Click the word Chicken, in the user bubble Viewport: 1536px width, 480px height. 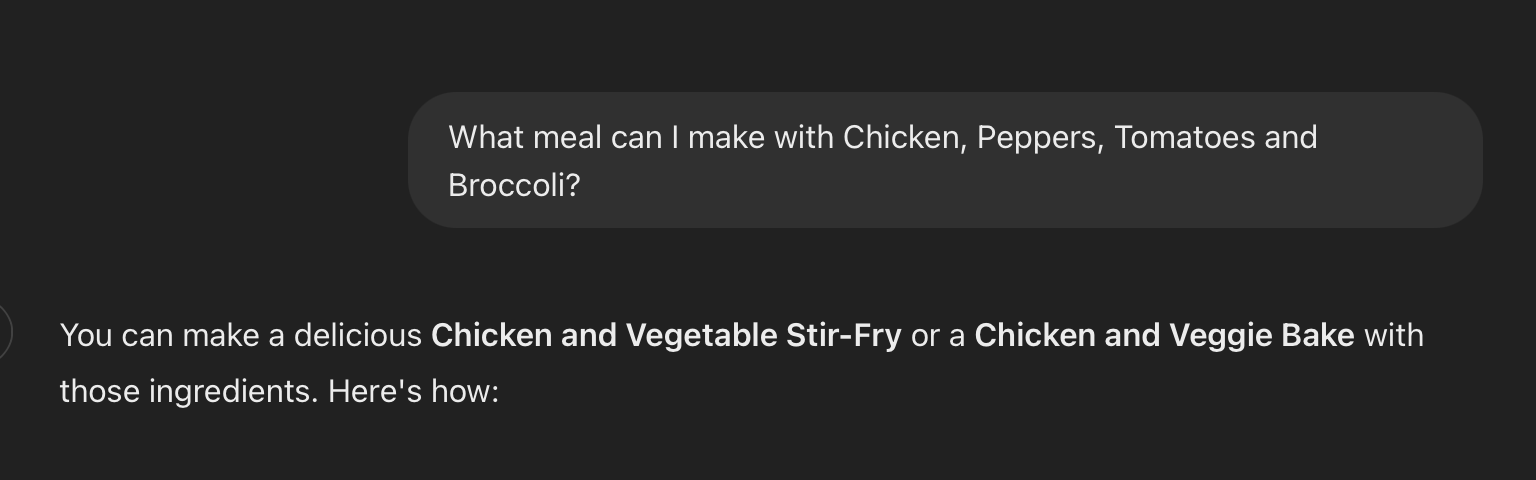pyautogui.click(x=905, y=137)
